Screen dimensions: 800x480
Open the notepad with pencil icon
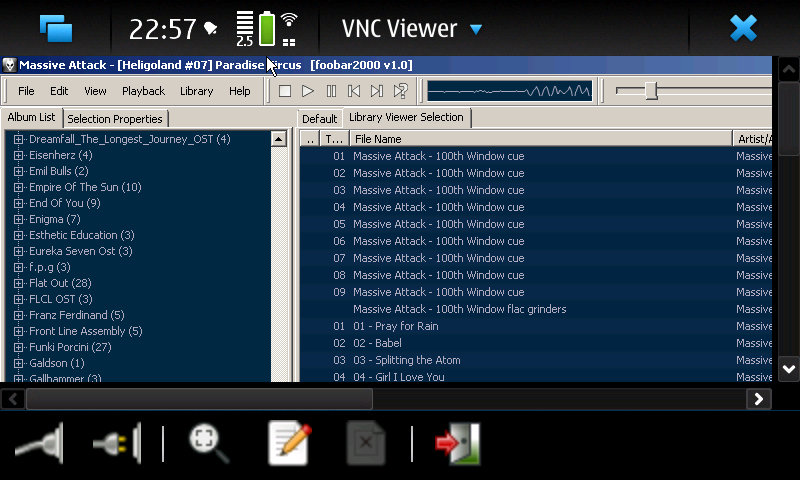pyautogui.click(x=289, y=443)
